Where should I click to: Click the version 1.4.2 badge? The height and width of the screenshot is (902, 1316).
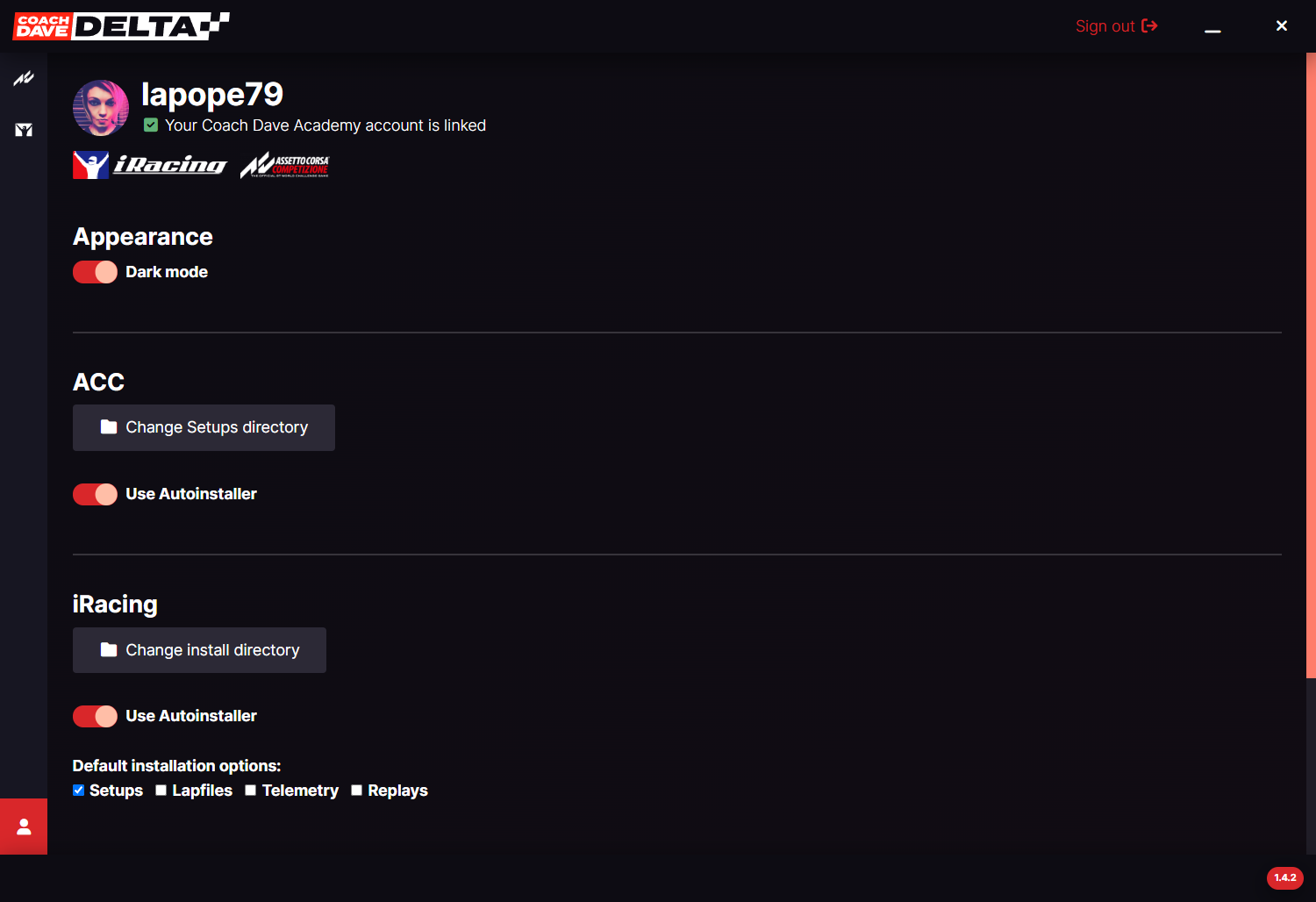pos(1285,877)
